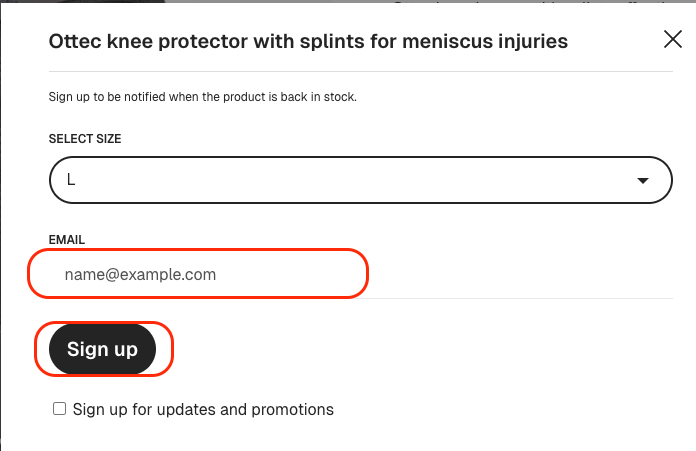Click the "SELECT SIZE" field label
This screenshot has height=451, width=696.
[x=85, y=139]
